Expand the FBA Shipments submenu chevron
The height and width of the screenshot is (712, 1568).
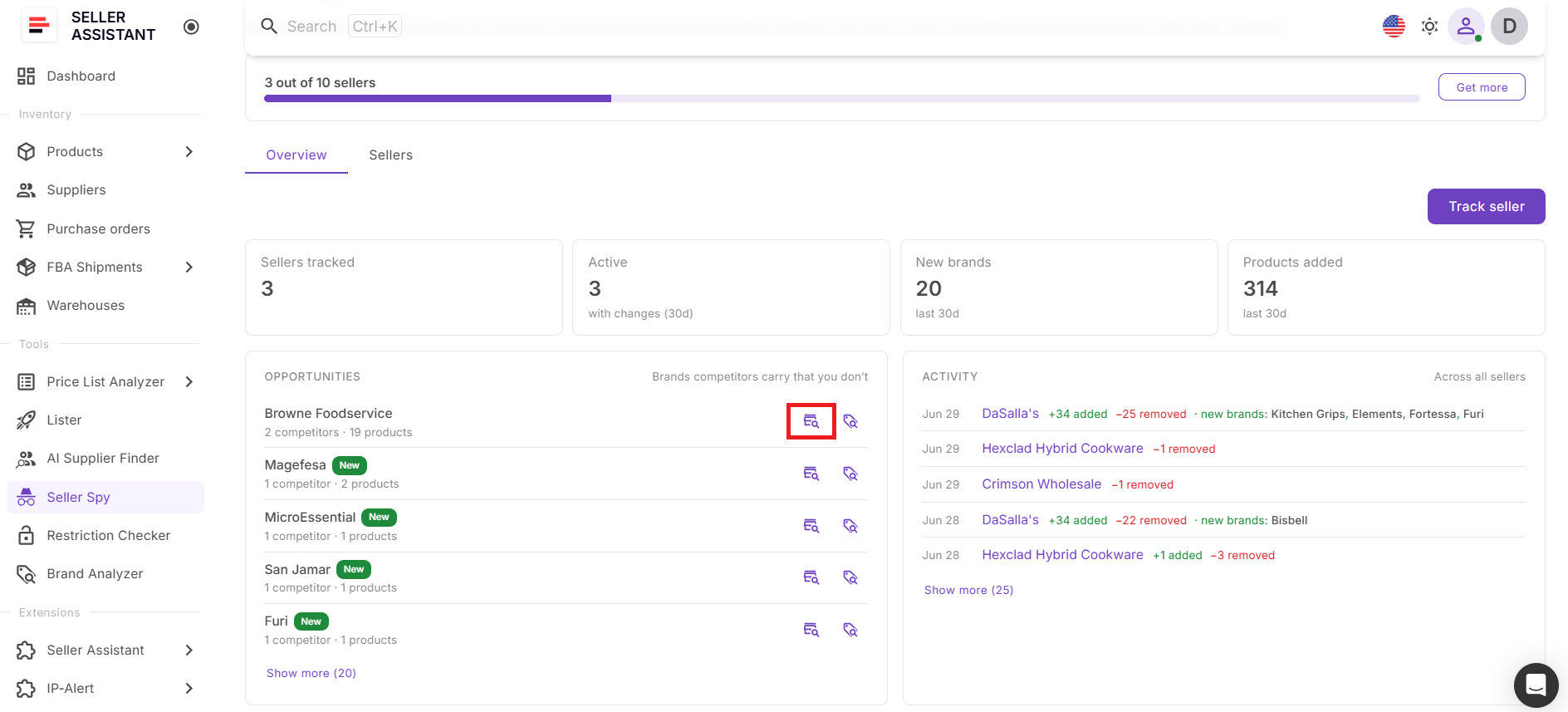coord(189,268)
